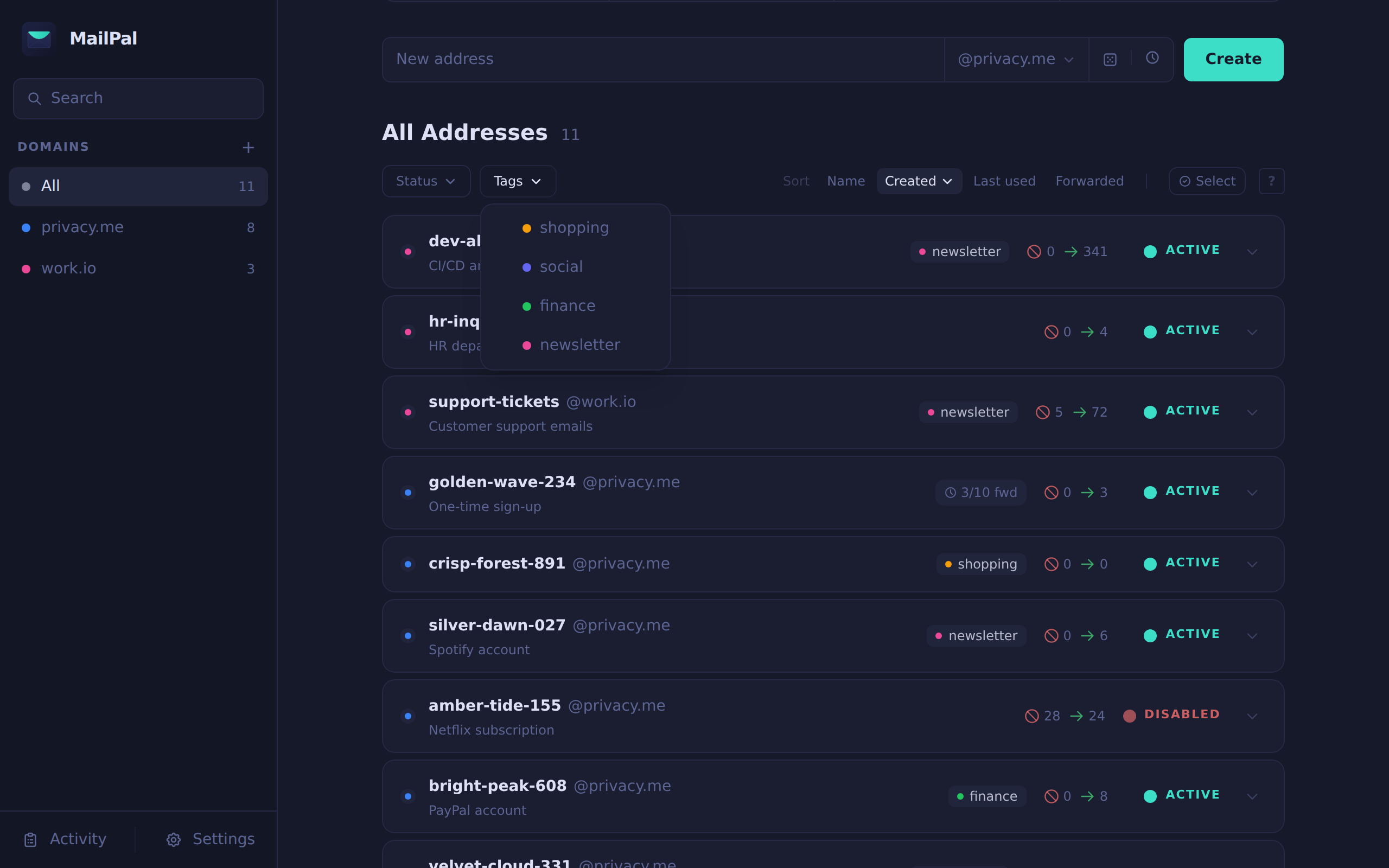Expand the golden-wave-234 row chevron
The width and height of the screenshot is (1389, 868).
tap(1252, 493)
